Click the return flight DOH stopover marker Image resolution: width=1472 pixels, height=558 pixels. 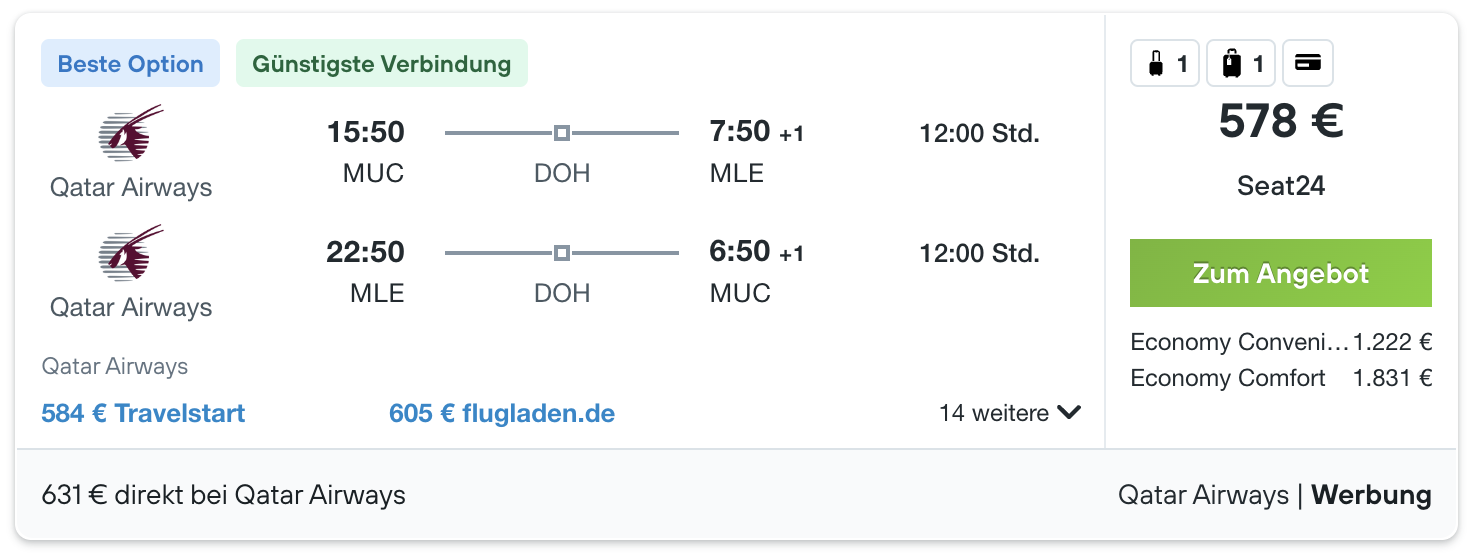[562, 253]
